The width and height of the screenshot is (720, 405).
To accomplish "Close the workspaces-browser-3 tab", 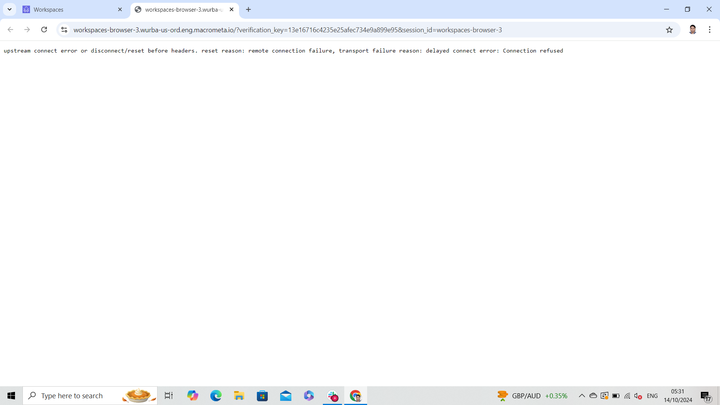I will click(x=231, y=9).
